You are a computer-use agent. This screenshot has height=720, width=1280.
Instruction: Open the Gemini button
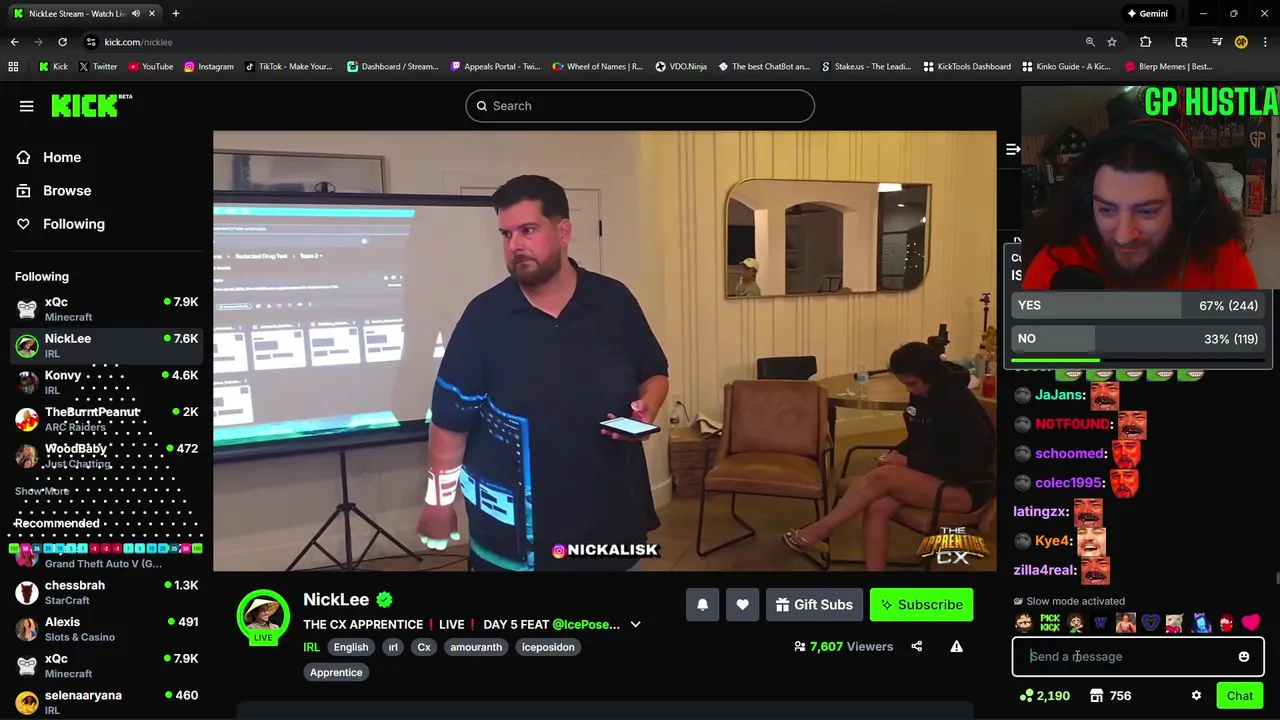[x=1147, y=13]
